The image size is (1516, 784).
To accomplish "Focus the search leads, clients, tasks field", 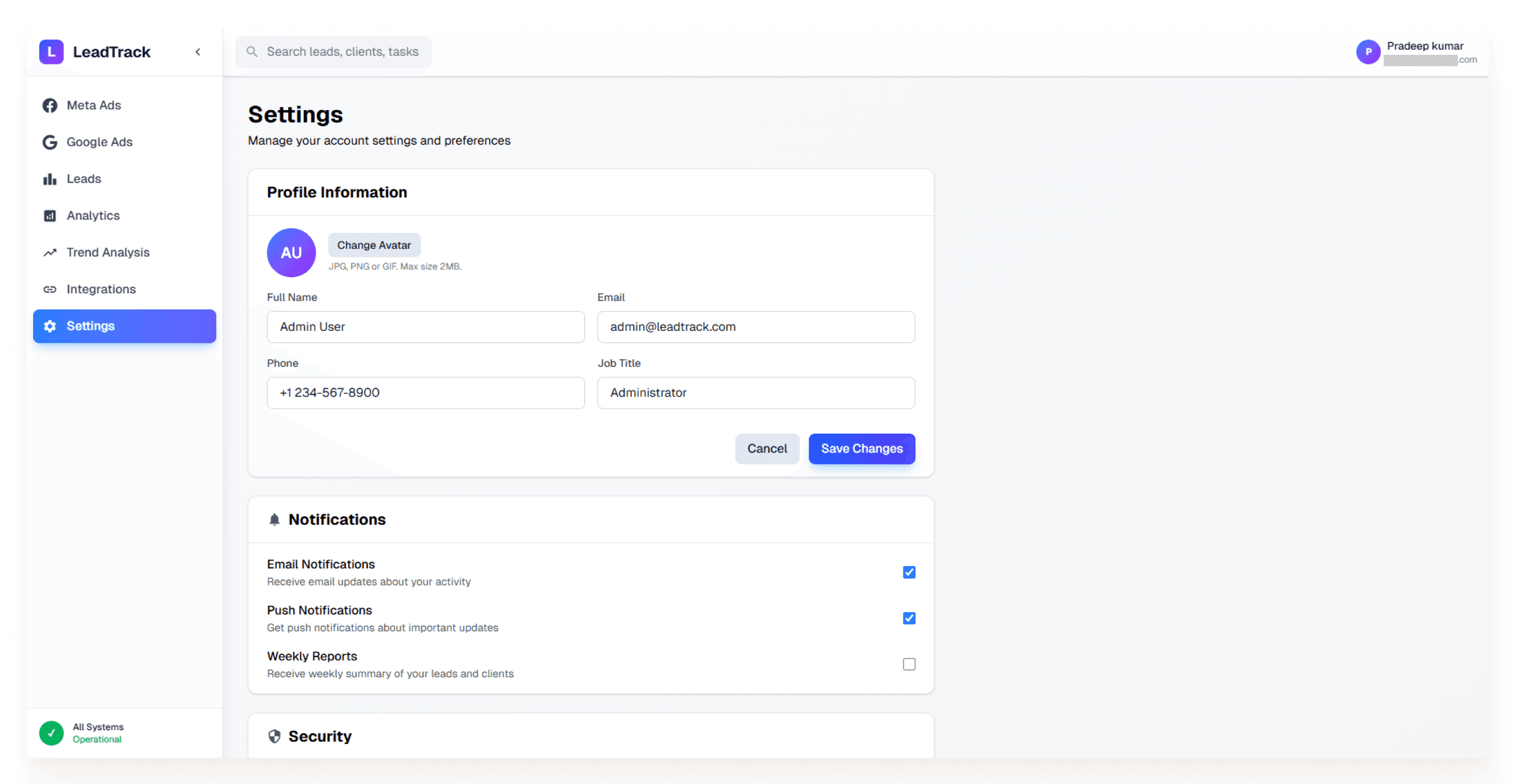I will 334,52.
